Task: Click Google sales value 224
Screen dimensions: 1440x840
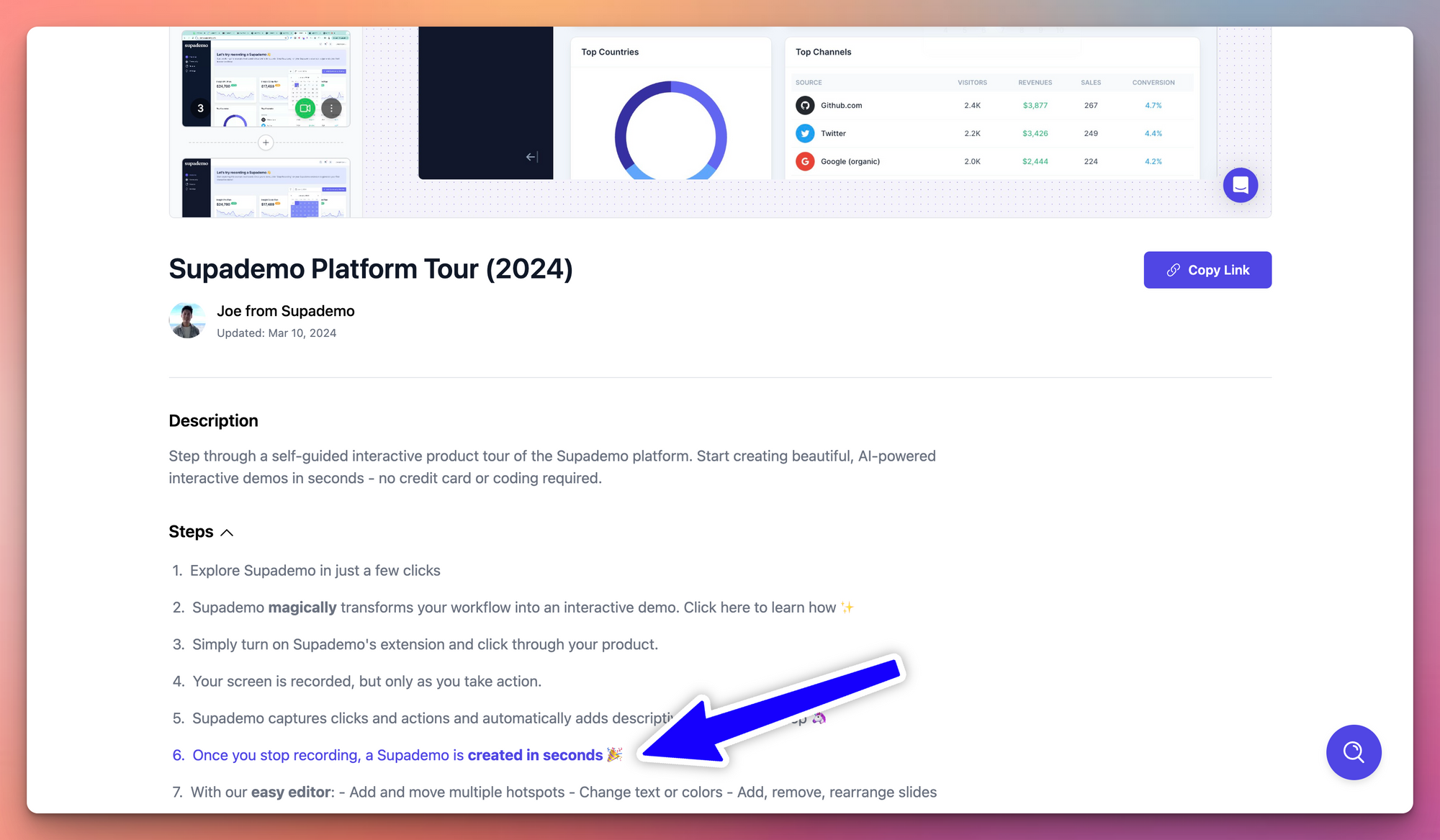Action: 1091,161
